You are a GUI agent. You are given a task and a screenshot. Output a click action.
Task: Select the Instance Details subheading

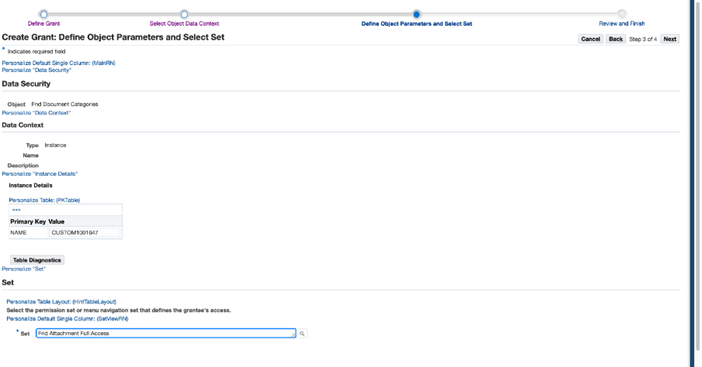30,185
